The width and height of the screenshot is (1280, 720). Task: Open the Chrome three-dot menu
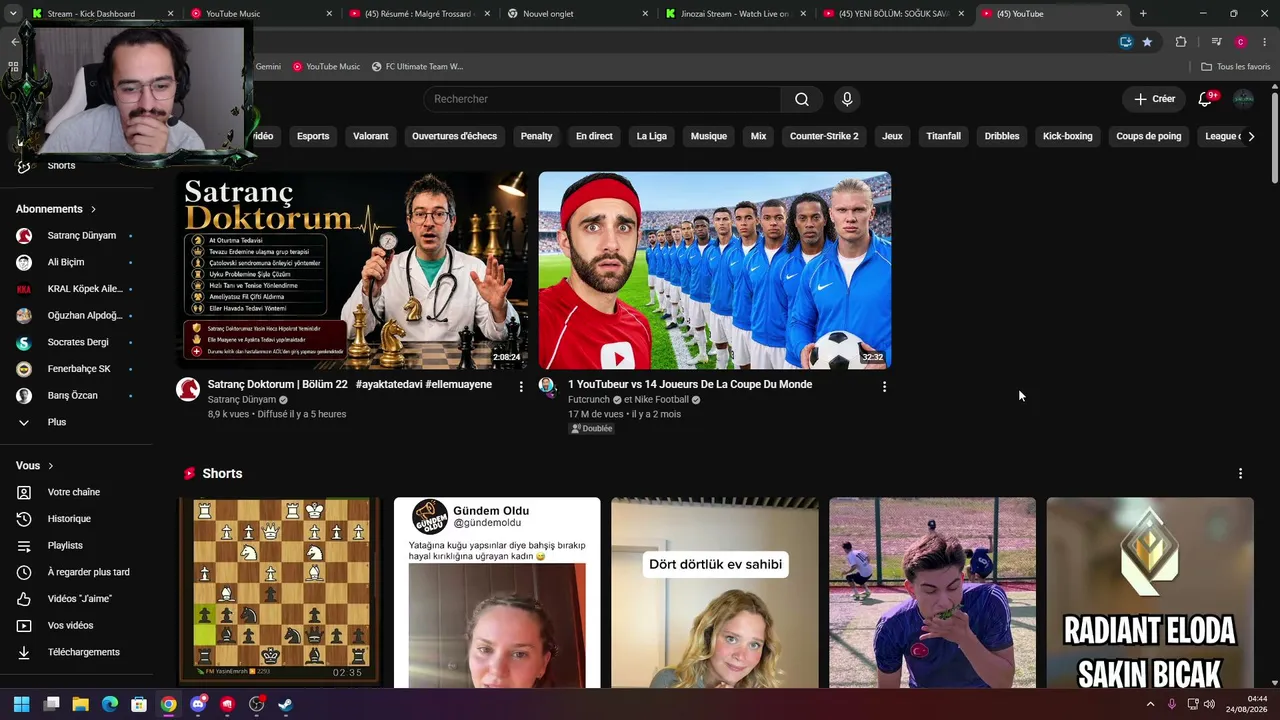(1263, 42)
